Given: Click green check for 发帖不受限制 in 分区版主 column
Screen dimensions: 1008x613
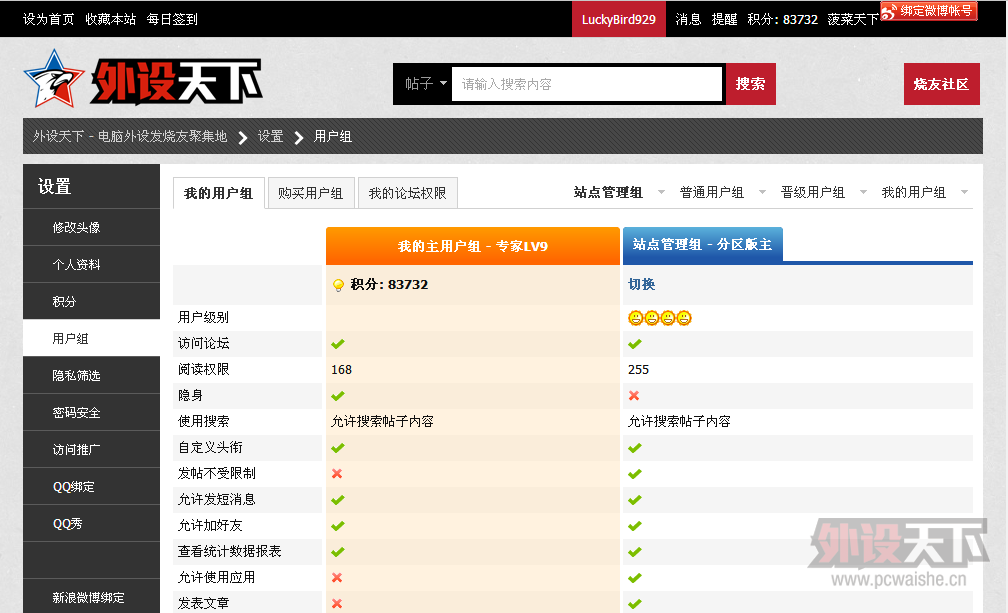Looking at the screenshot, I should (x=635, y=474).
